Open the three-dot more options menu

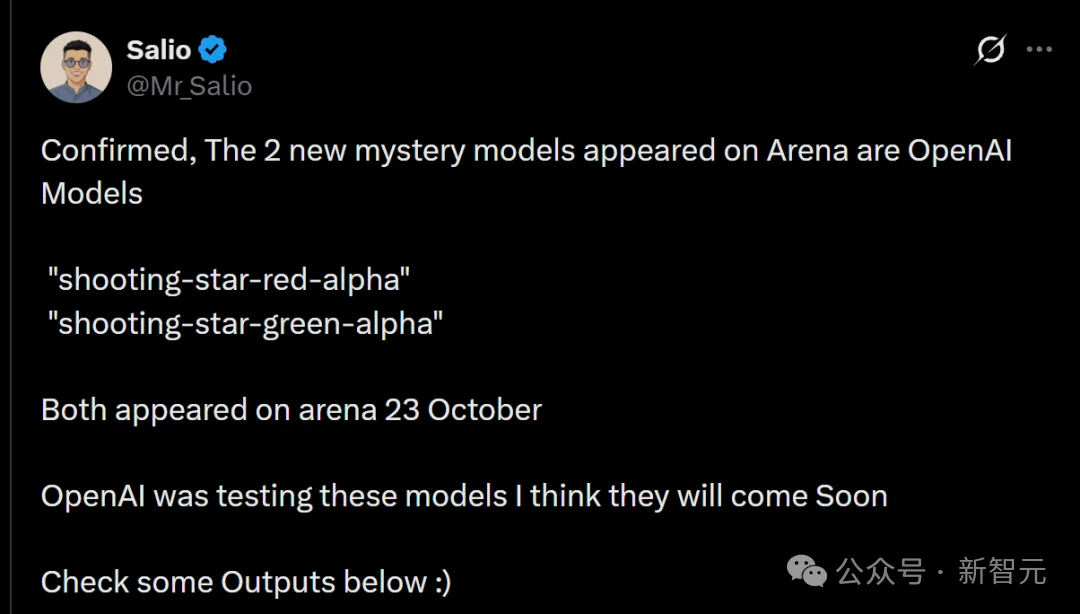click(x=1039, y=50)
